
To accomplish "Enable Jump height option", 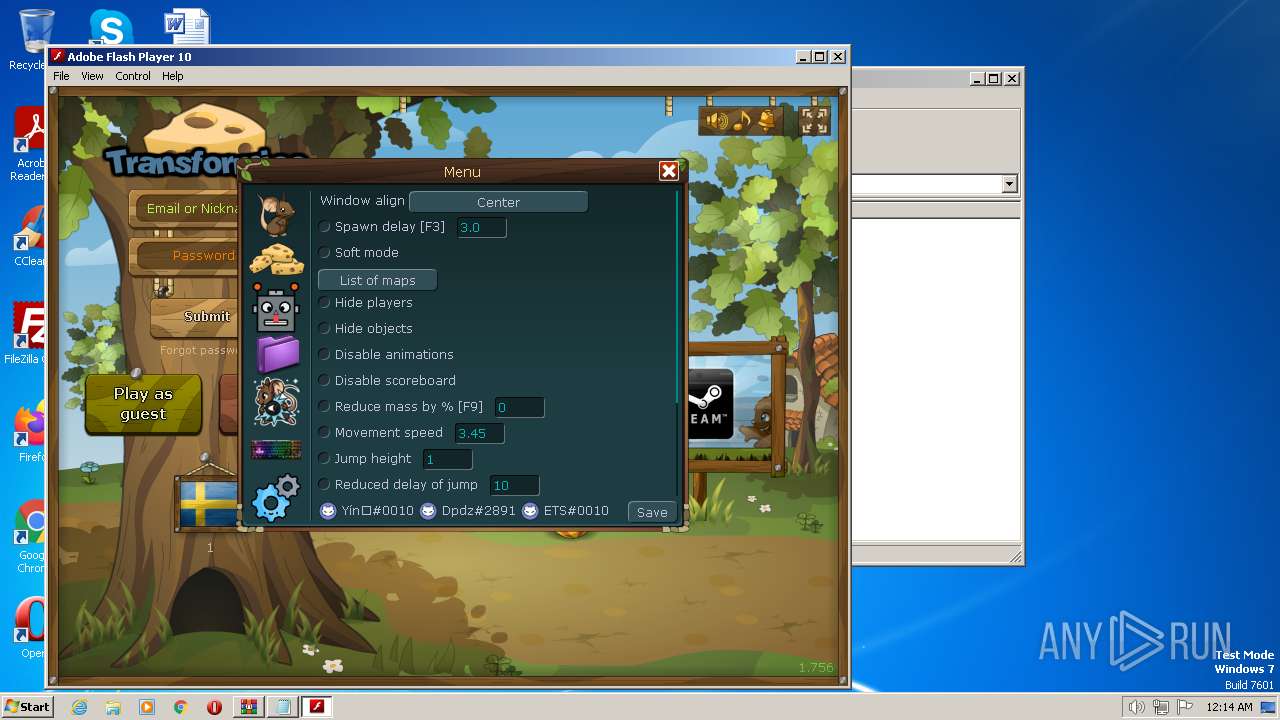I will pos(325,459).
